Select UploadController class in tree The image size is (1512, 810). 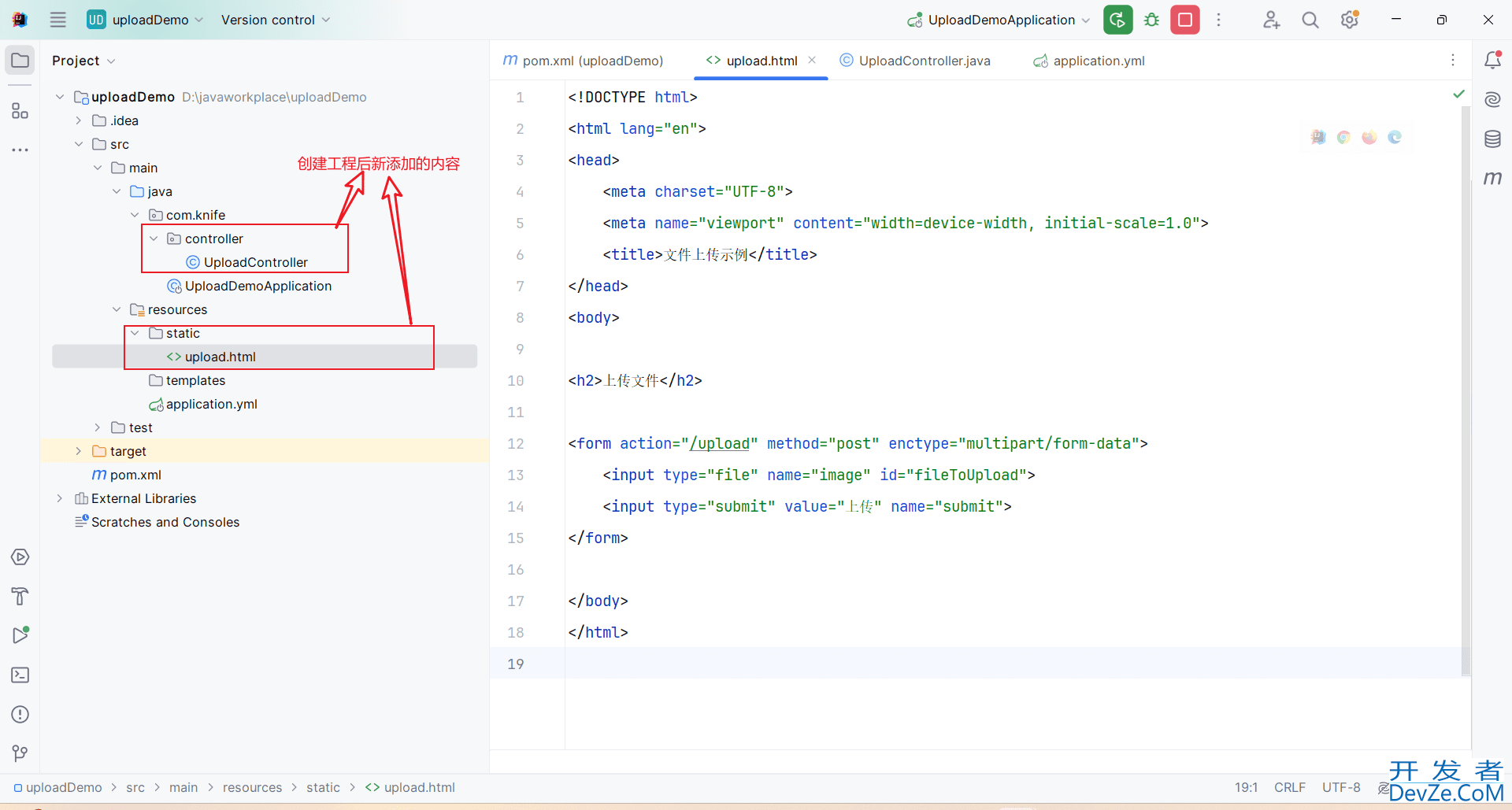[246, 262]
